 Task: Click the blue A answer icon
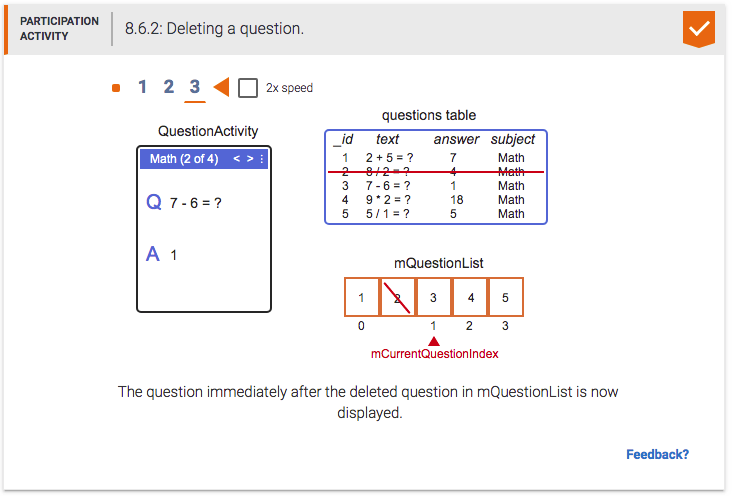pyautogui.click(x=153, y=254)
